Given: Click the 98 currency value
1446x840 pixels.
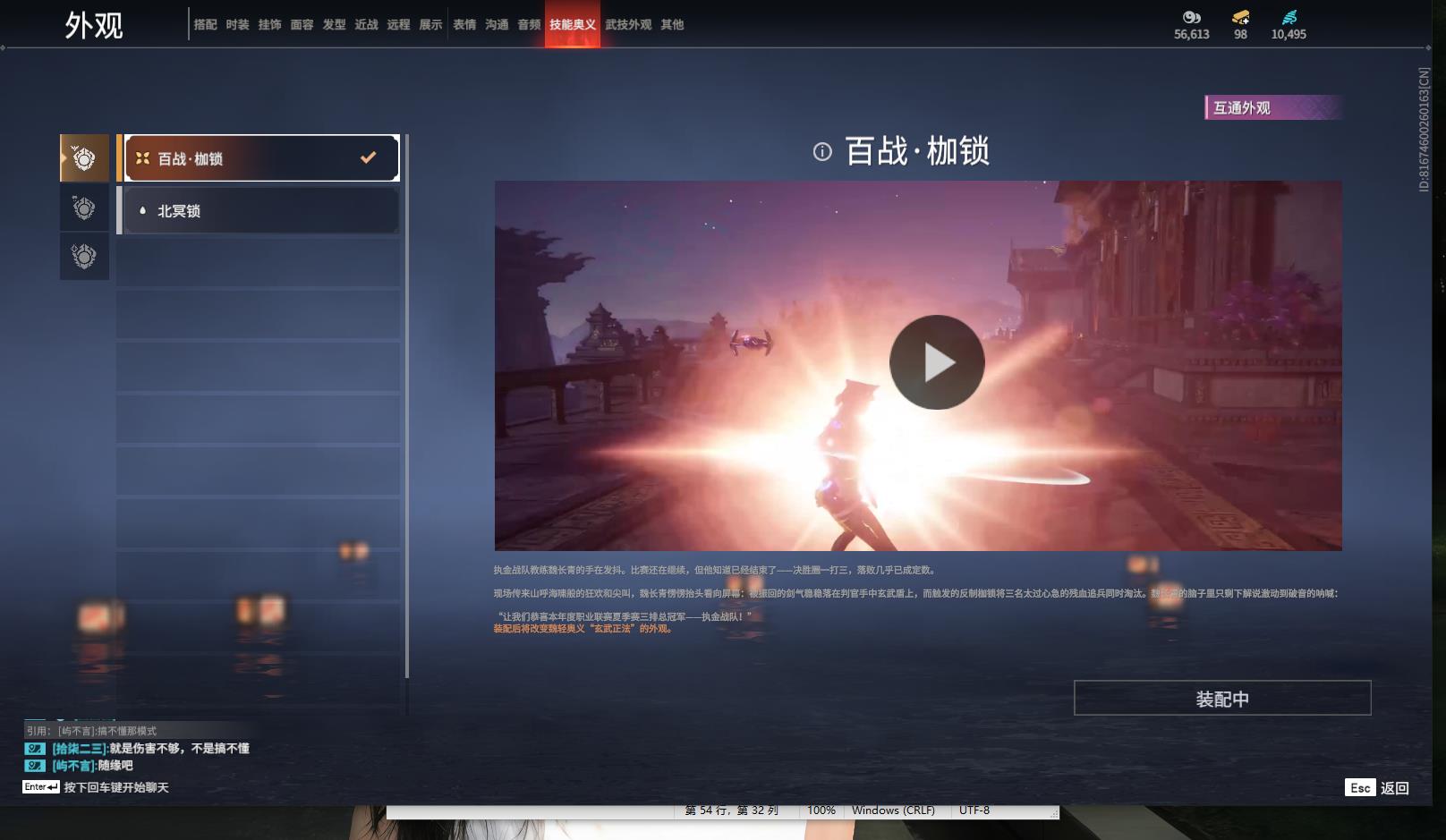Looking at the screenshot, I should click(x=1240, y=34).
